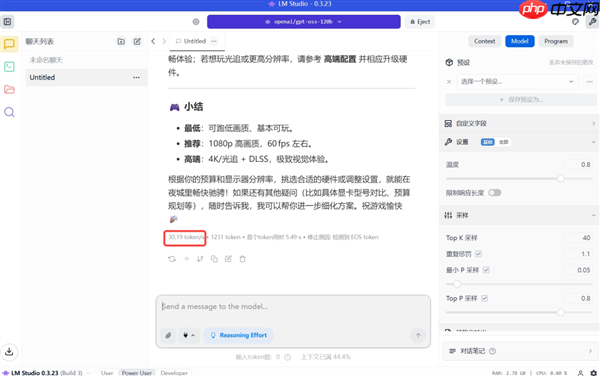Switch to the Program tab
The height and width of the screenshot is (376, 600).
[x=556, y=41]
